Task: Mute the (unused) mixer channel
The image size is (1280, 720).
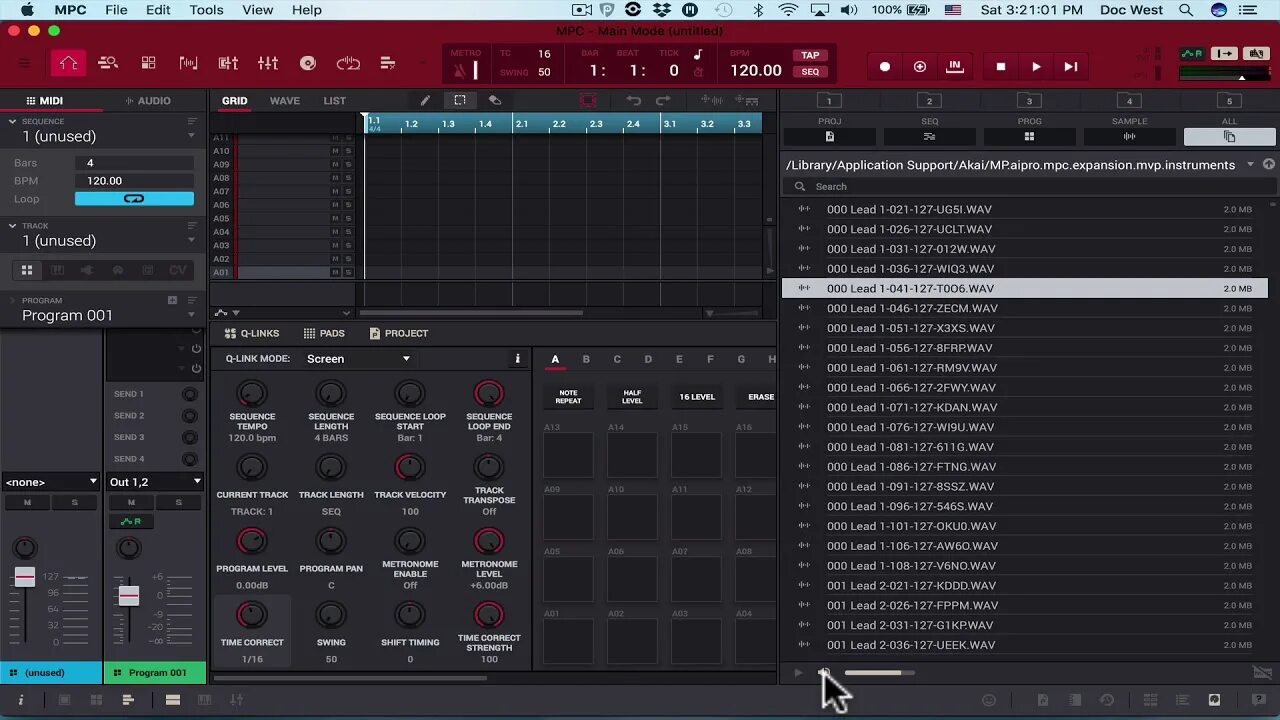Action: tap(27, 502)
